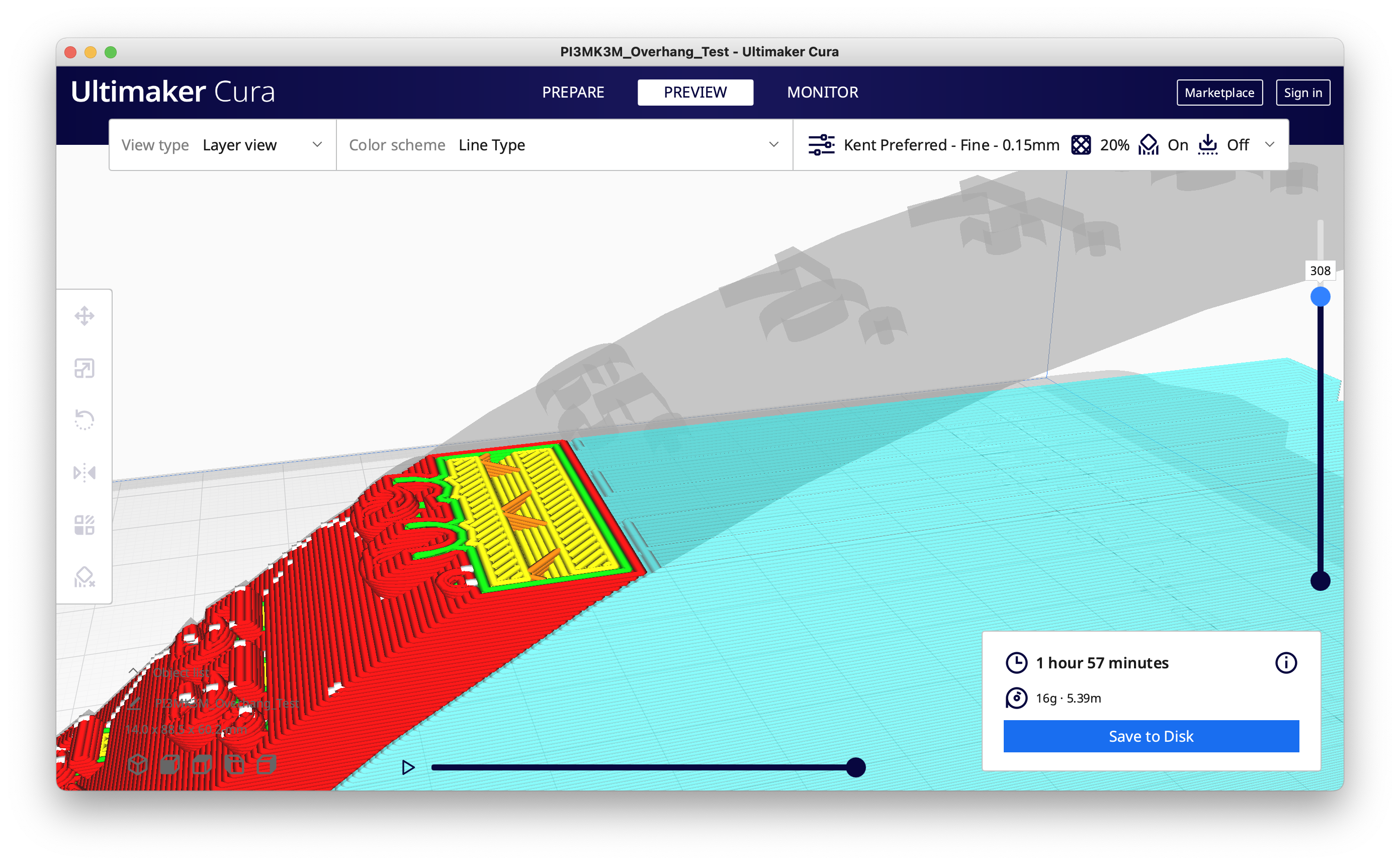Switch to 3D perspective camera view

[138, 764]
